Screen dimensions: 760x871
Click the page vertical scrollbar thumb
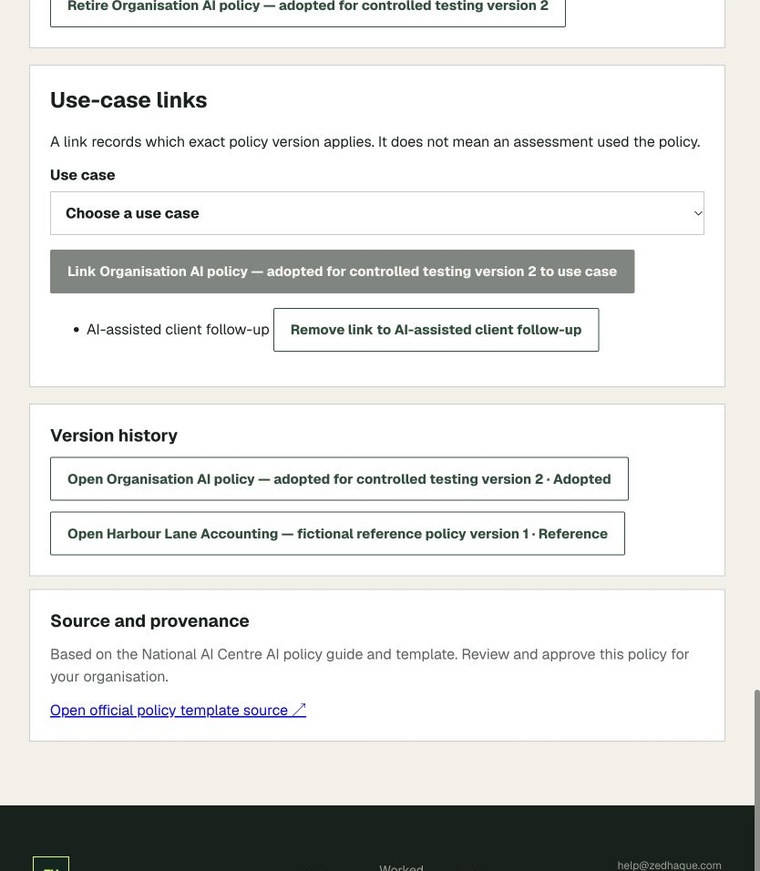click(757, 778)
